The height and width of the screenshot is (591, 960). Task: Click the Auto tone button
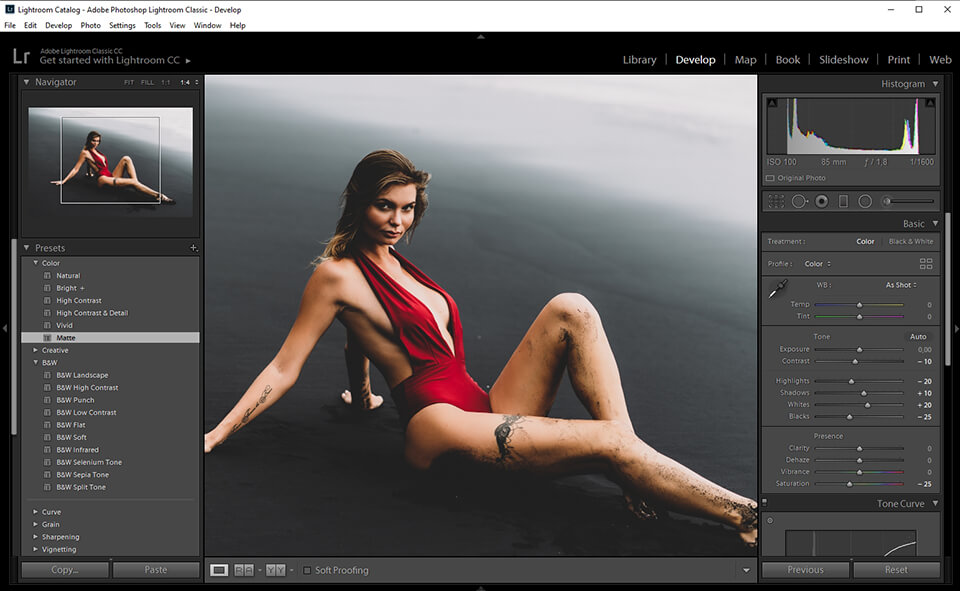917,337
